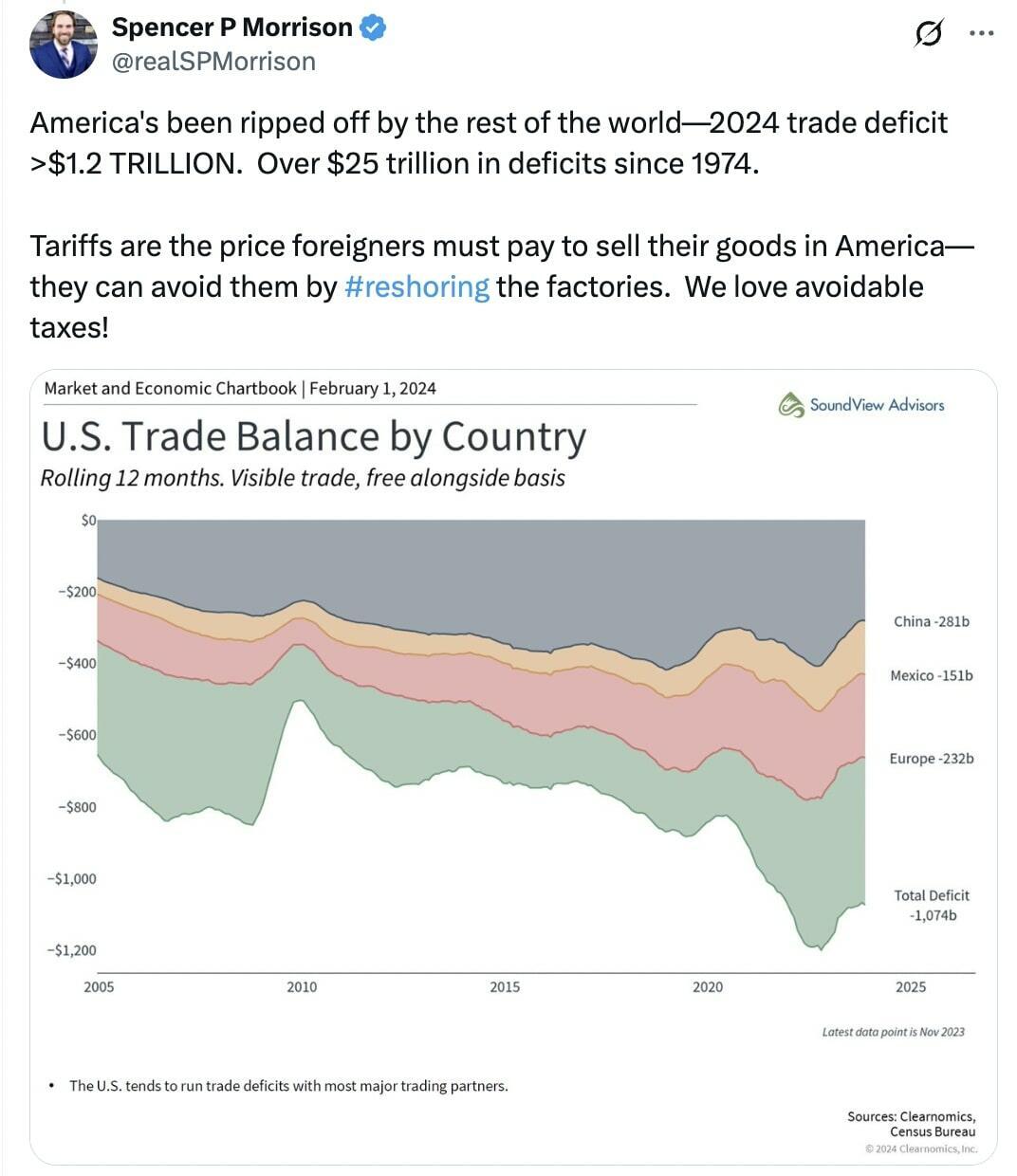
Task: Click the SoundView Advisors logo icon
Action: [790, 405]
